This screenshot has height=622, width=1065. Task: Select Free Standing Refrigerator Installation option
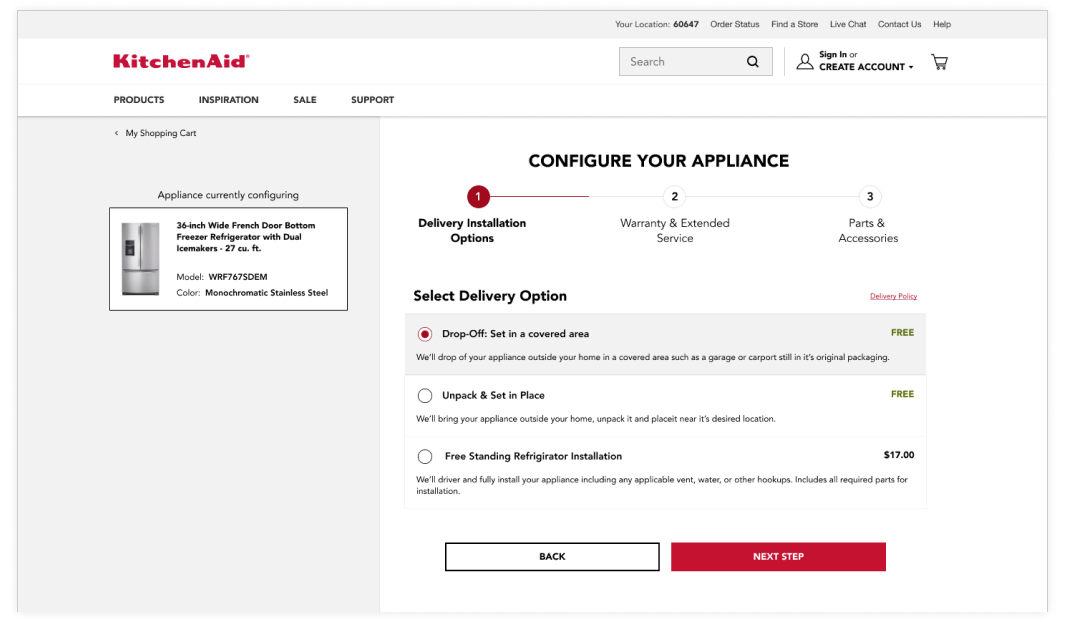425,457
